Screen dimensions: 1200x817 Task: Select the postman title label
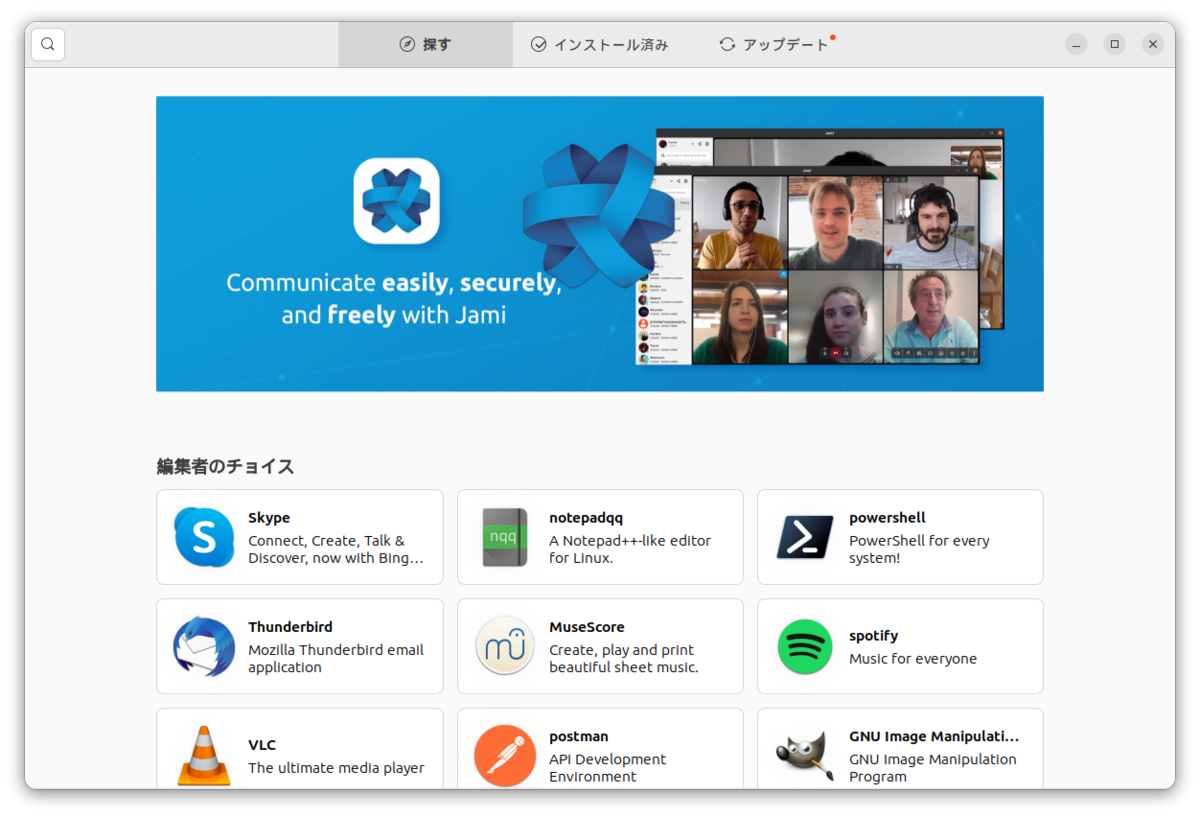[579, 736]
